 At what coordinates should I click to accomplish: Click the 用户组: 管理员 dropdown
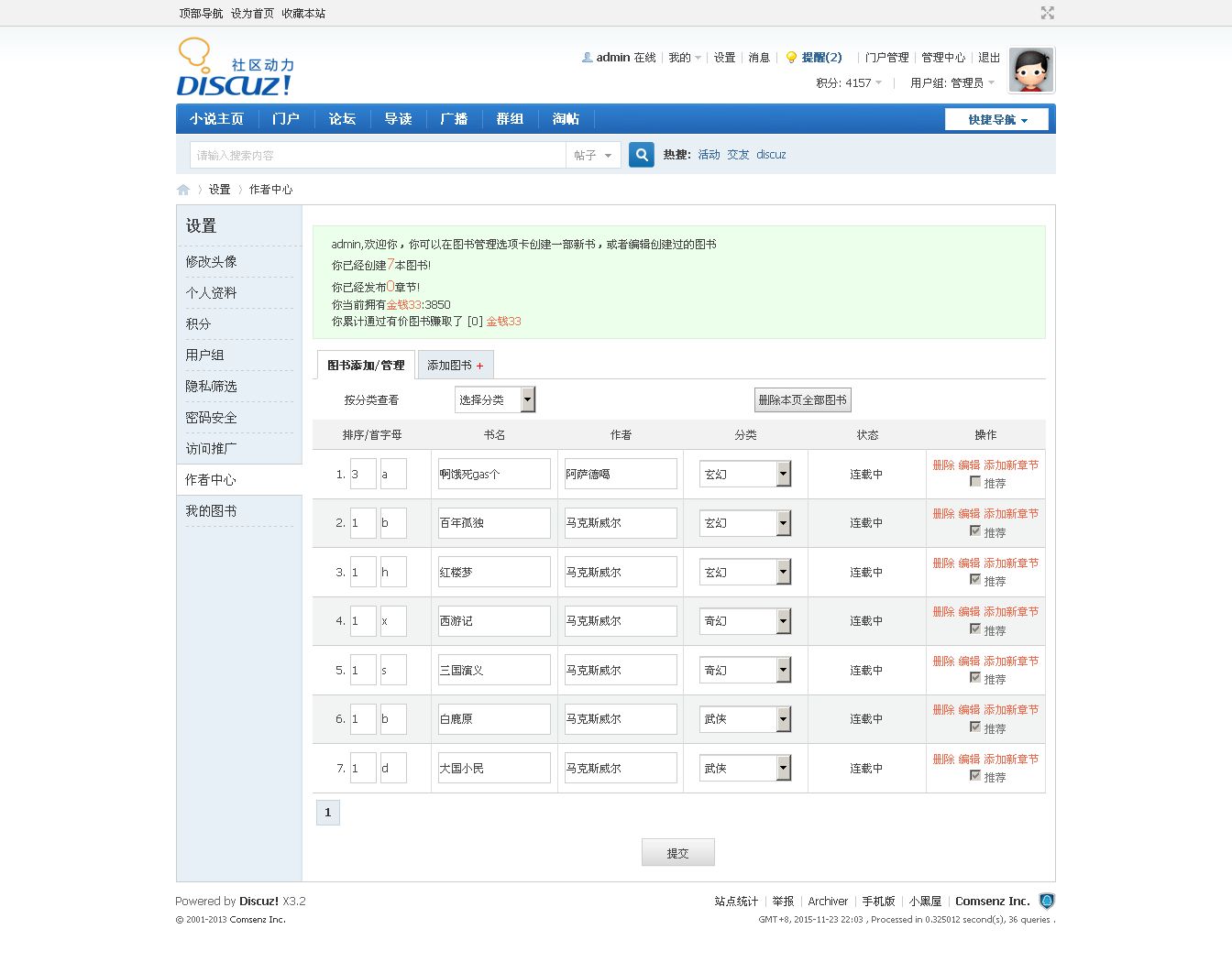[952, 82]
